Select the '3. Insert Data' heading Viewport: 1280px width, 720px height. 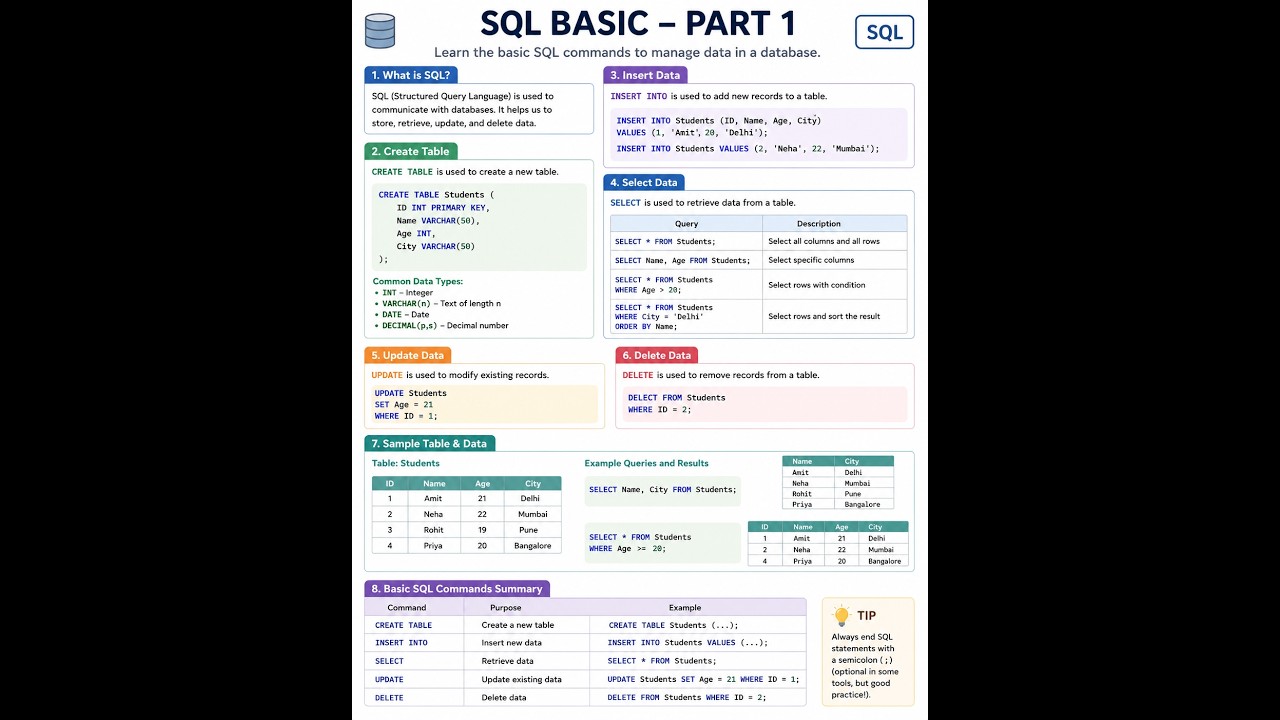click(x=645, y=75)
